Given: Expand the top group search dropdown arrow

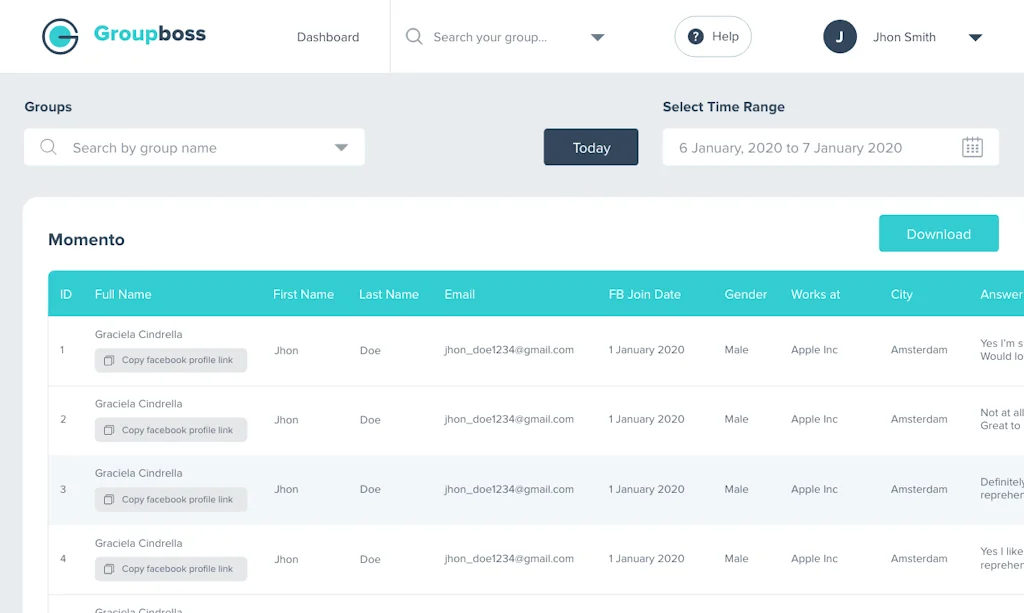Looking at the screenshot, I should pos(597,38).
